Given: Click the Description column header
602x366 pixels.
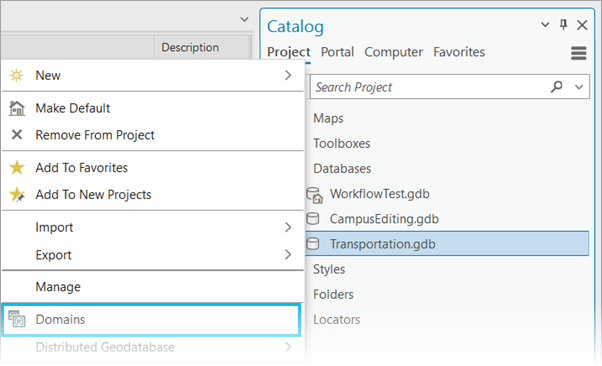Looking at the screenshot, I should pyautogui.click(x=190, y=47).
